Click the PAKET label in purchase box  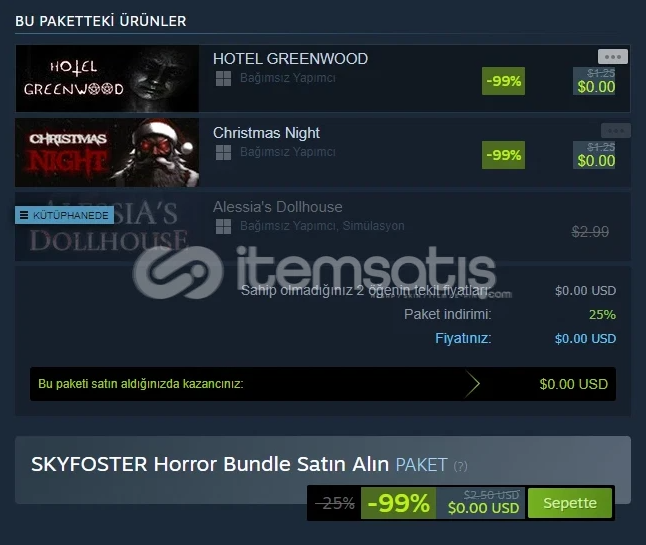coord(421,465)
